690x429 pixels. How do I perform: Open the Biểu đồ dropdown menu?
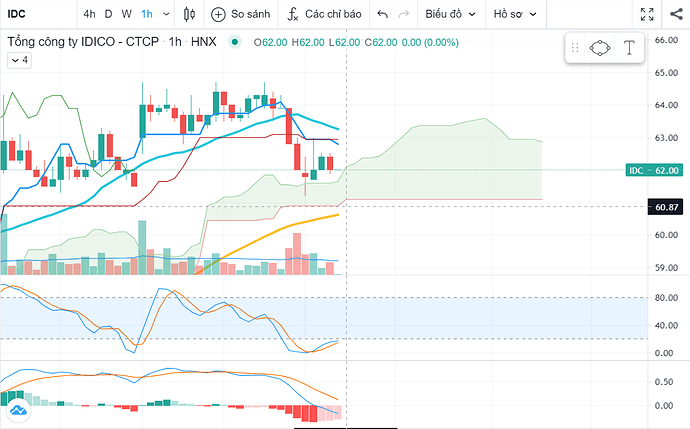[x=451, y=14]
